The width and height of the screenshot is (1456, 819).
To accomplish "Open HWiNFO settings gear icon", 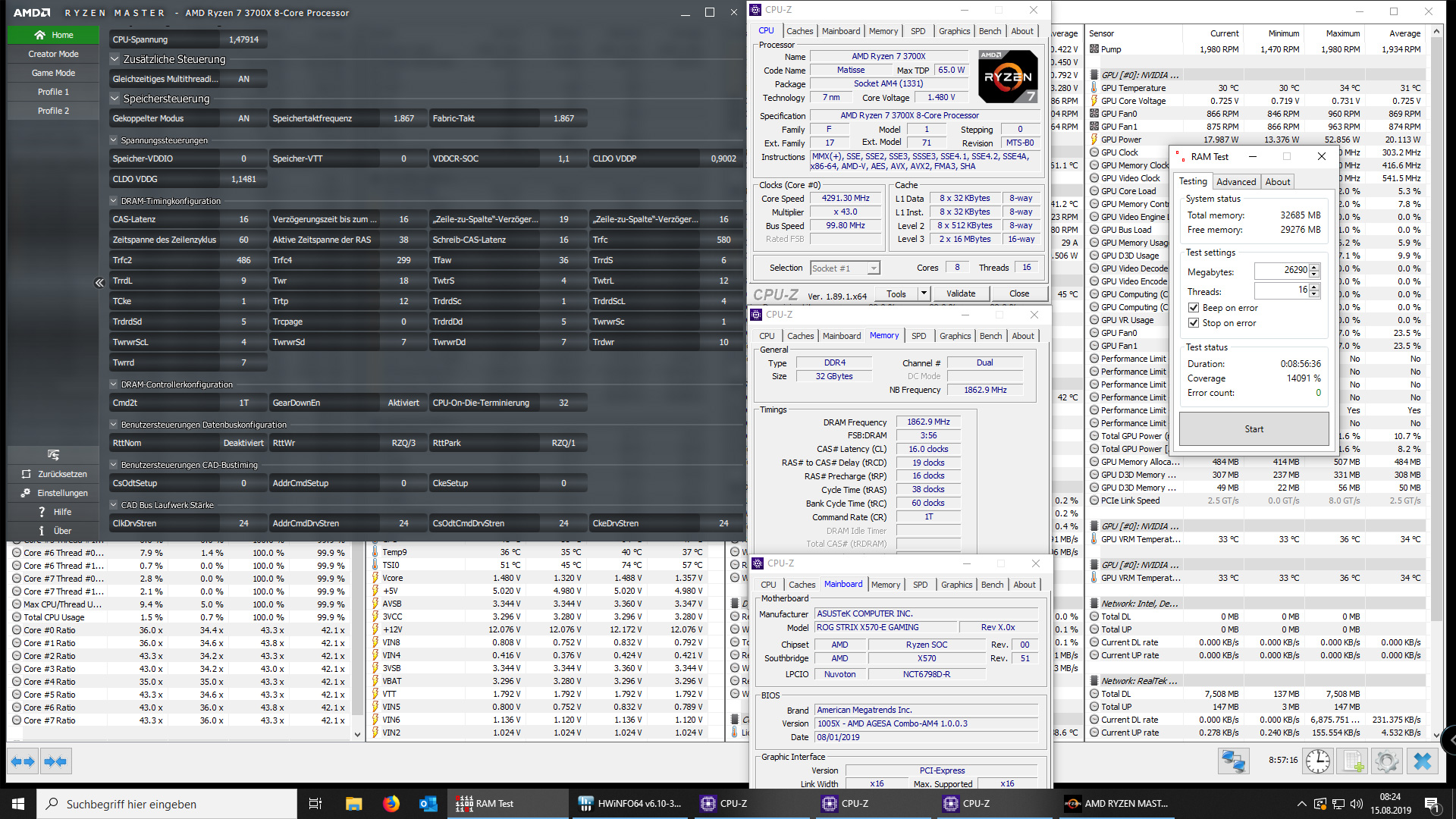I will (x=1387, y=761).
